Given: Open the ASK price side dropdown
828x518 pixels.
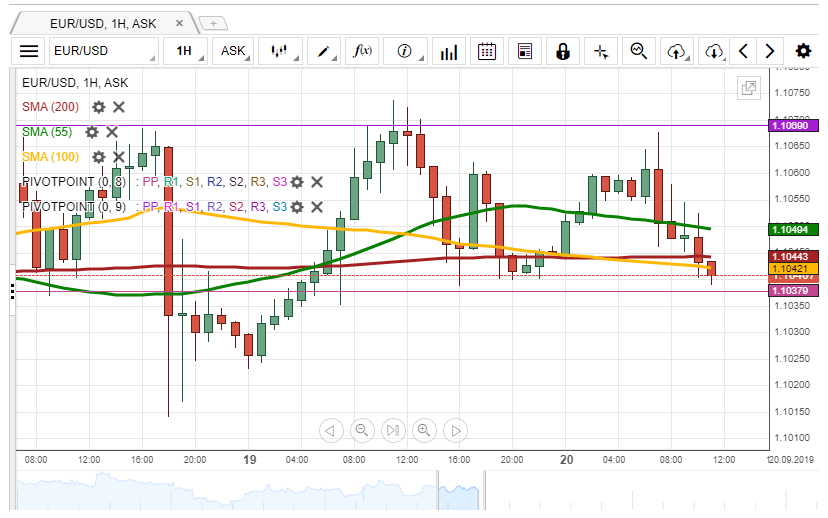Looking at the screenshot, I should point(235,51).
